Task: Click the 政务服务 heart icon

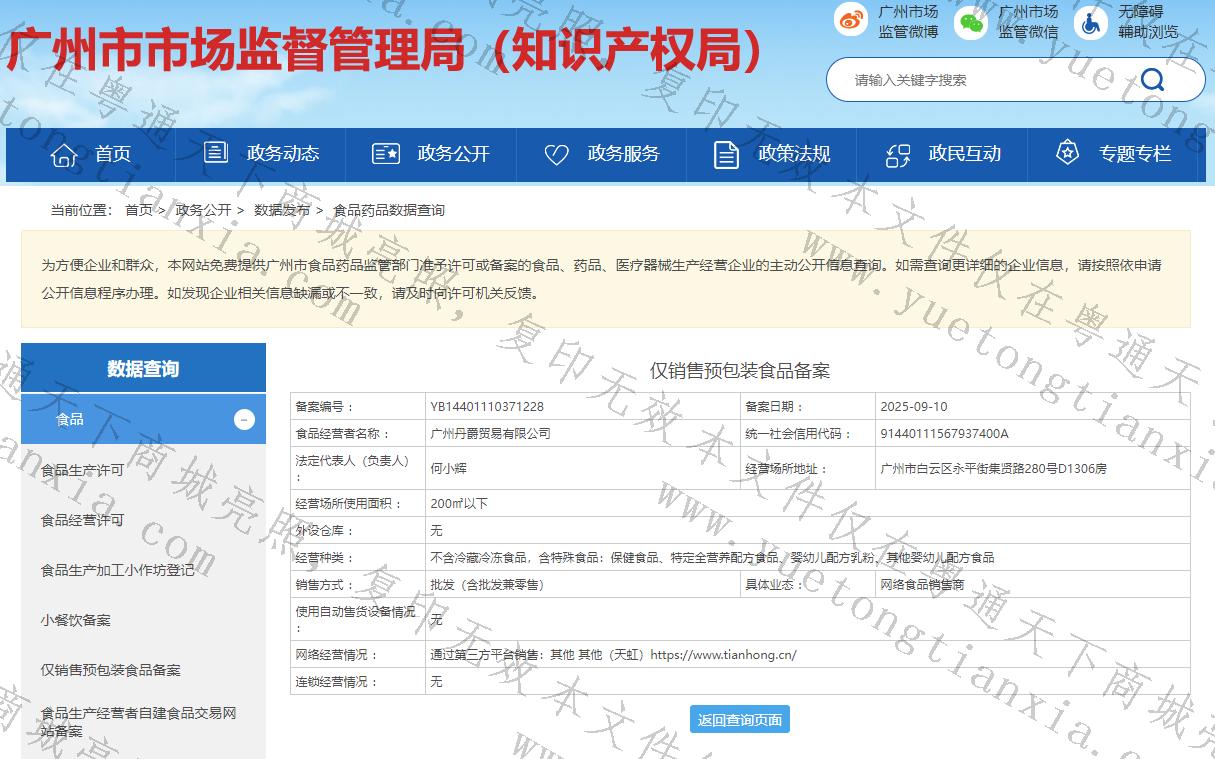Action: click(556, 154)
